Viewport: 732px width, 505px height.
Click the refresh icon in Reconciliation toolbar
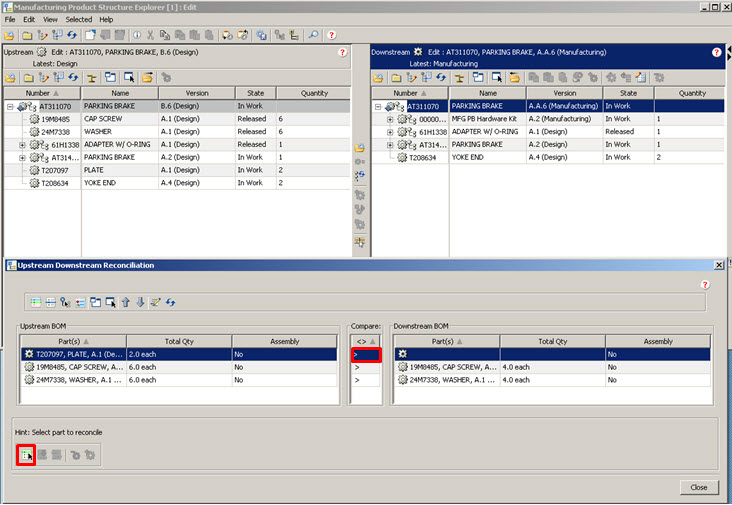pos(170,302)
